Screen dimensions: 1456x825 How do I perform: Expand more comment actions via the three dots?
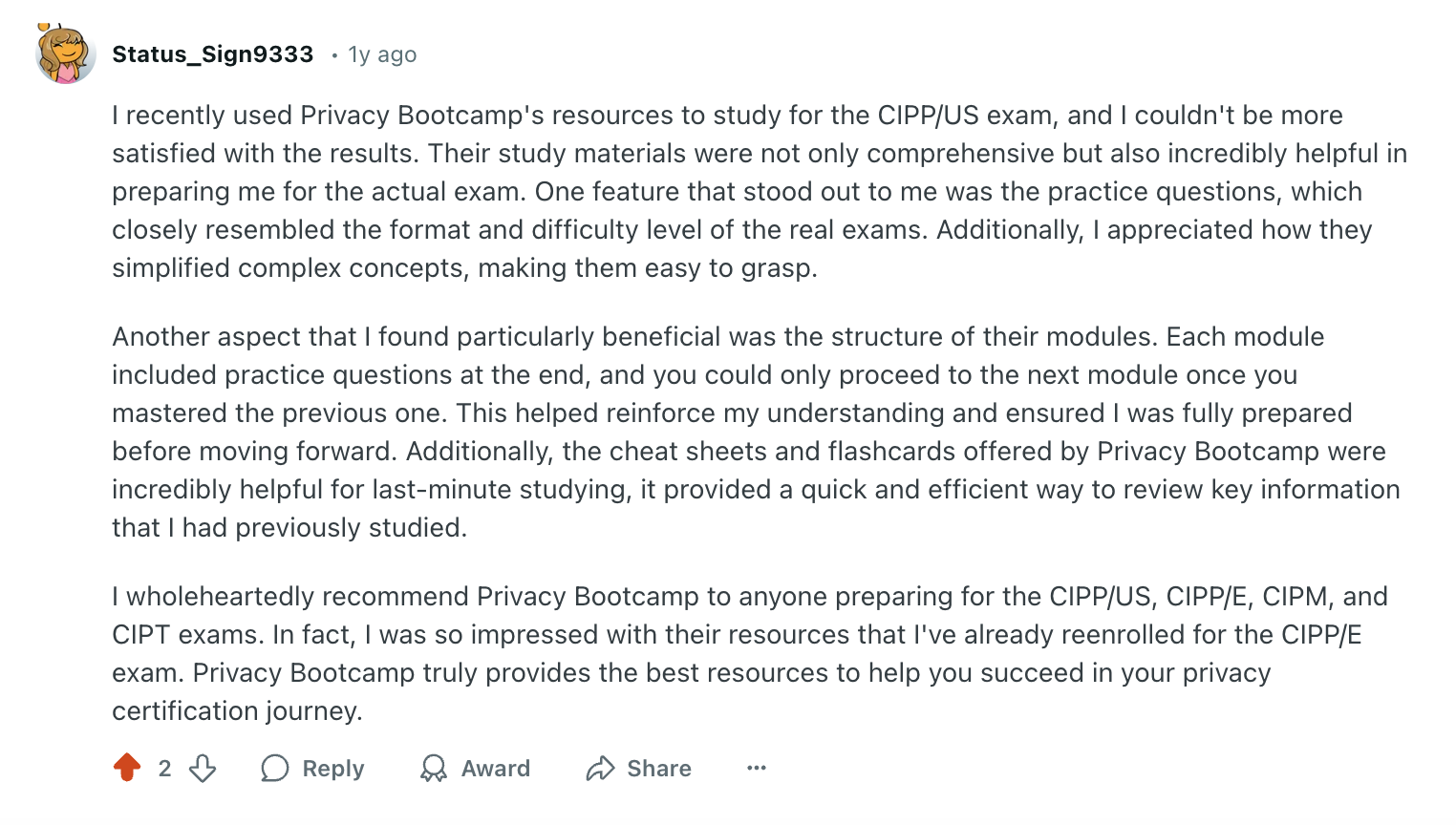(756, 768)
